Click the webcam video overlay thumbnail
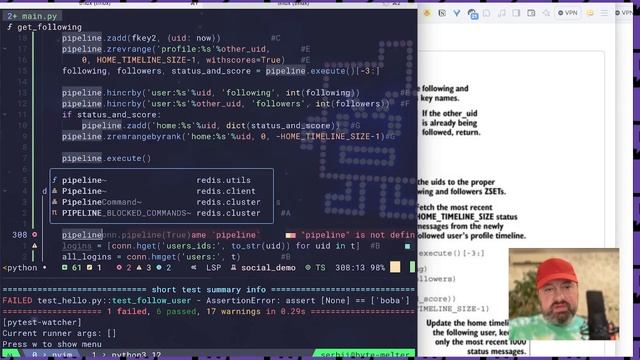 [564, 294]
